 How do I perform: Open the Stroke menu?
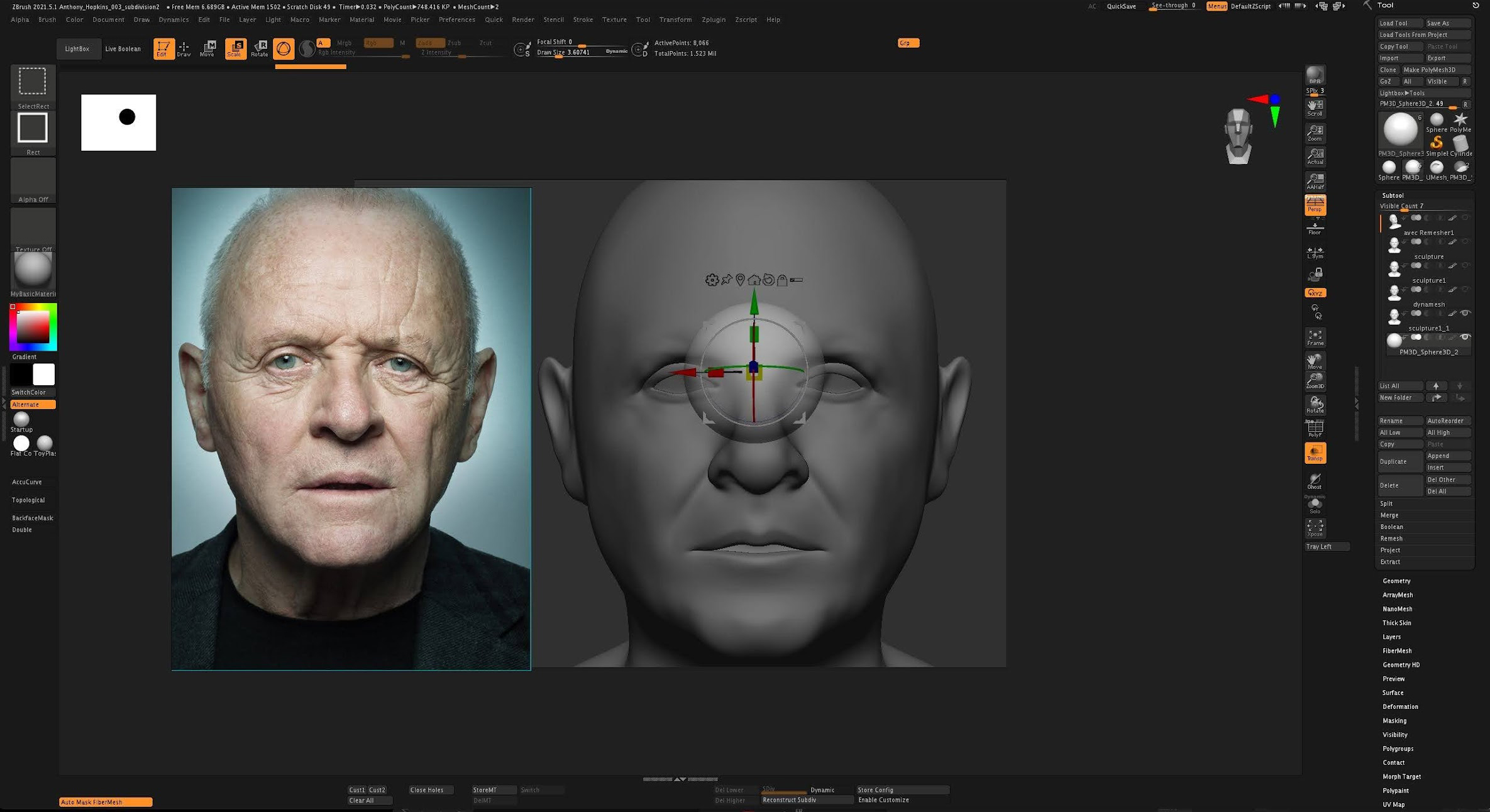[x=582, y=19]
